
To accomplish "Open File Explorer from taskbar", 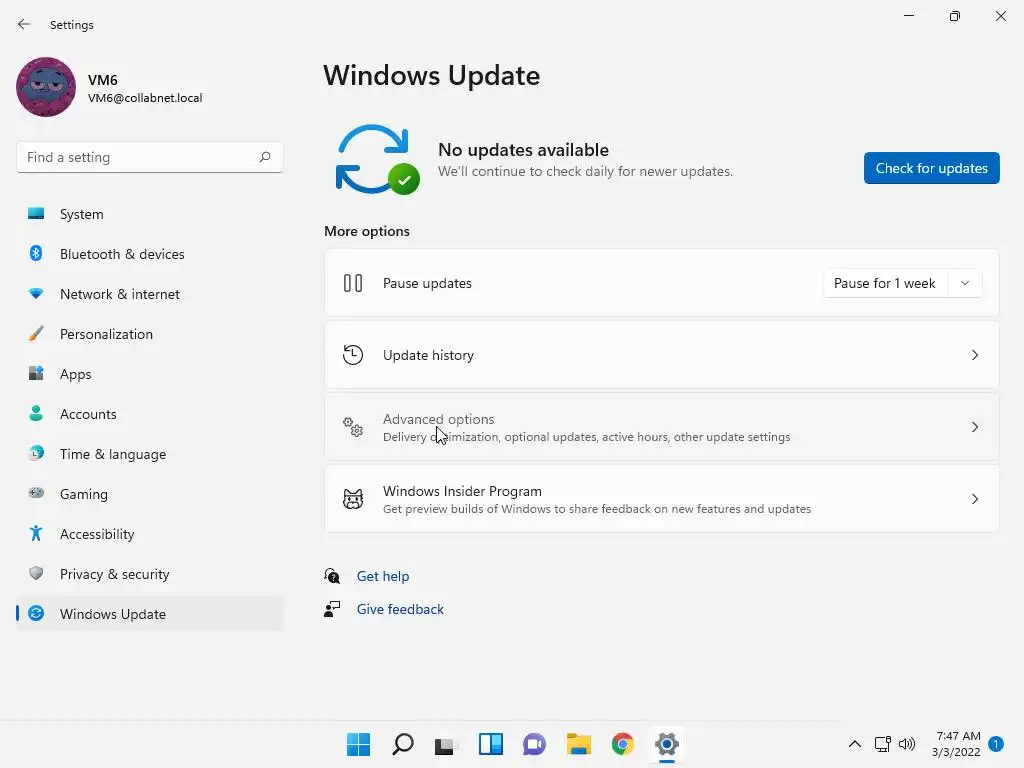I will coord(579,744).
